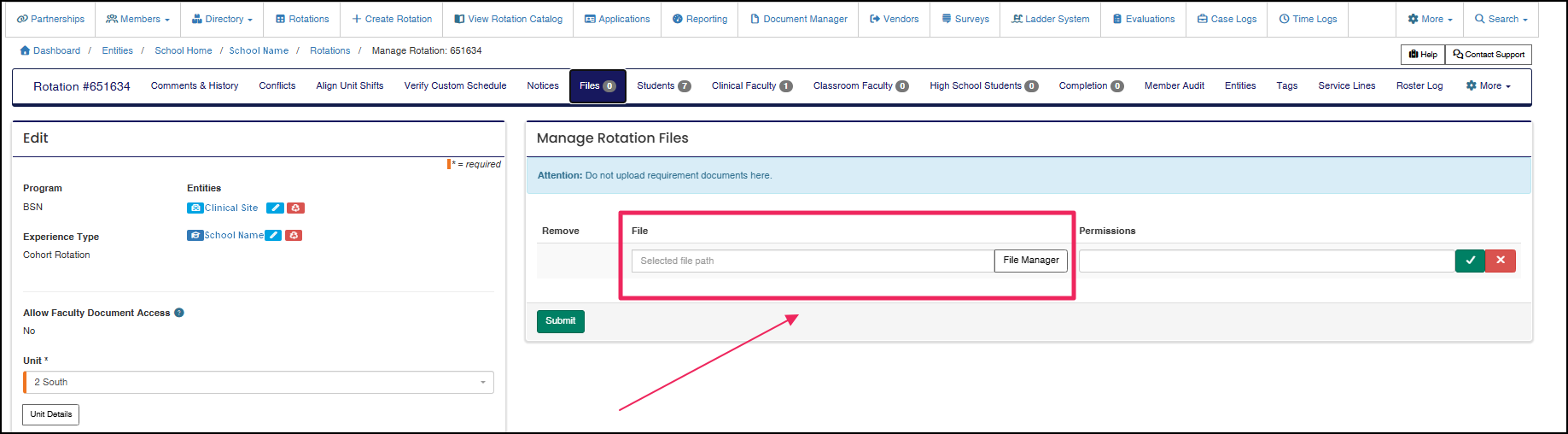This screenshot has height=434, width=1568.
Task: Click the Ladder System icon
Action: [1017, 19]
